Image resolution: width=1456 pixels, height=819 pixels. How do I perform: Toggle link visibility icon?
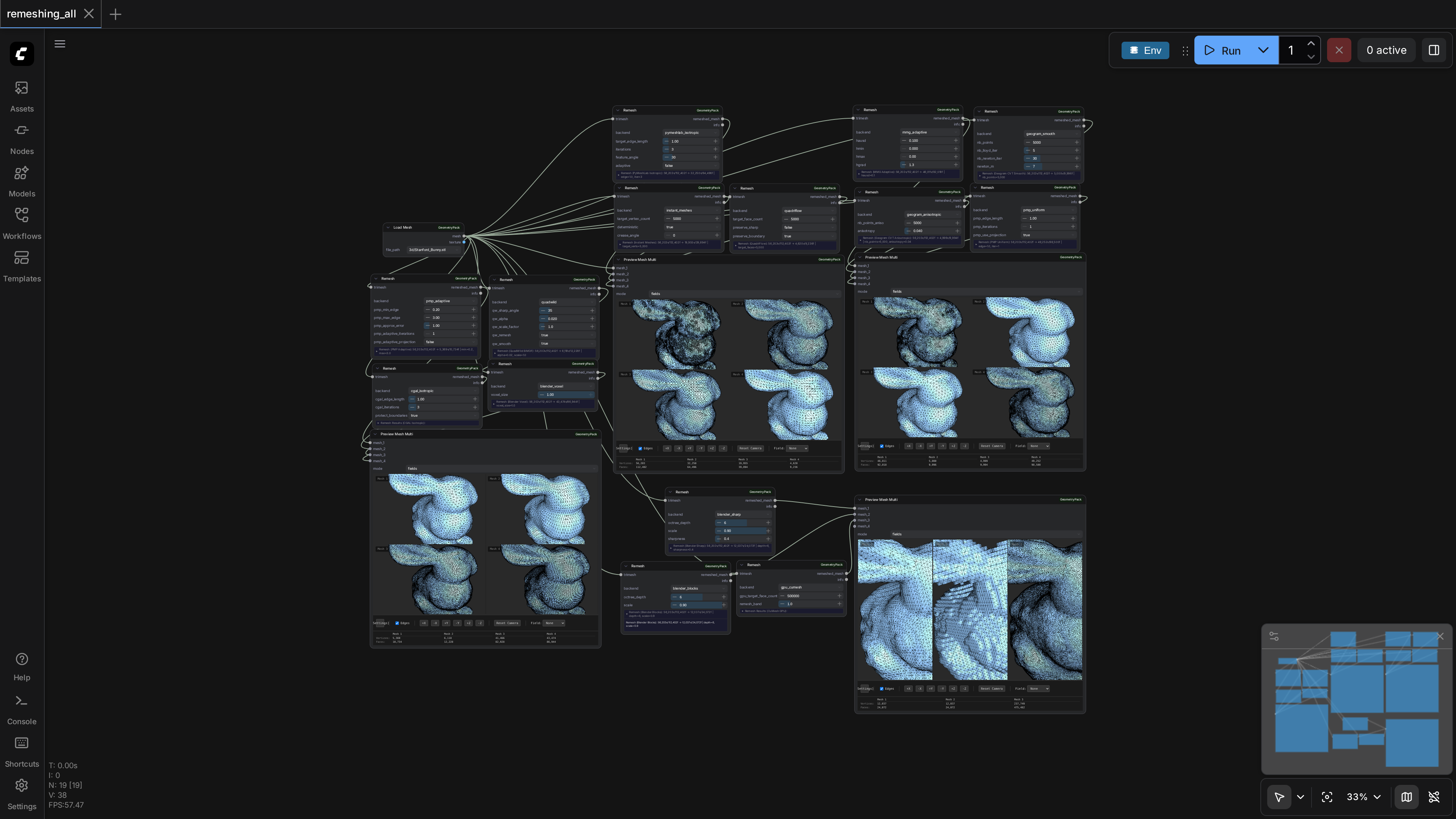1434,797
